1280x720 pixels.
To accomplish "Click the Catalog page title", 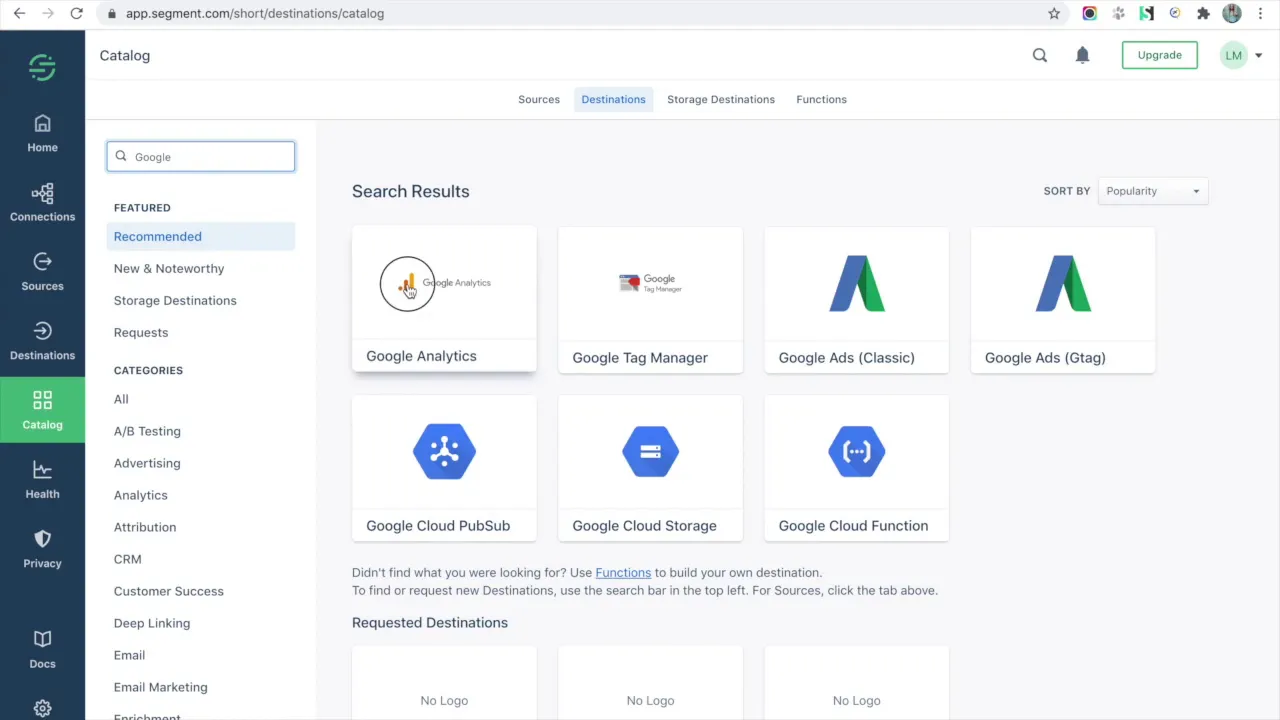I will tap(125, 55).
